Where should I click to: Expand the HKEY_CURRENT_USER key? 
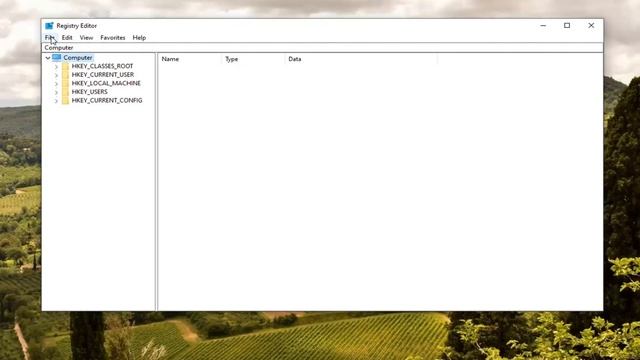pos(56,75)
